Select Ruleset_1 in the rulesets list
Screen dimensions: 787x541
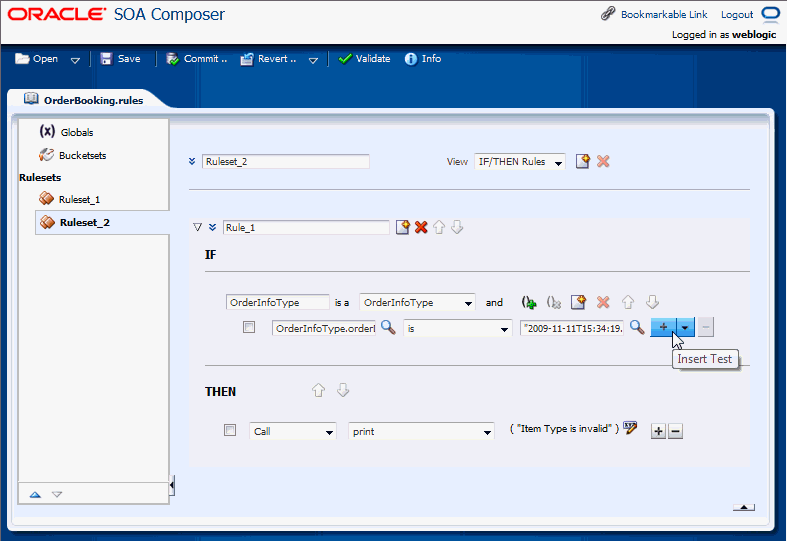pos(79,199)
